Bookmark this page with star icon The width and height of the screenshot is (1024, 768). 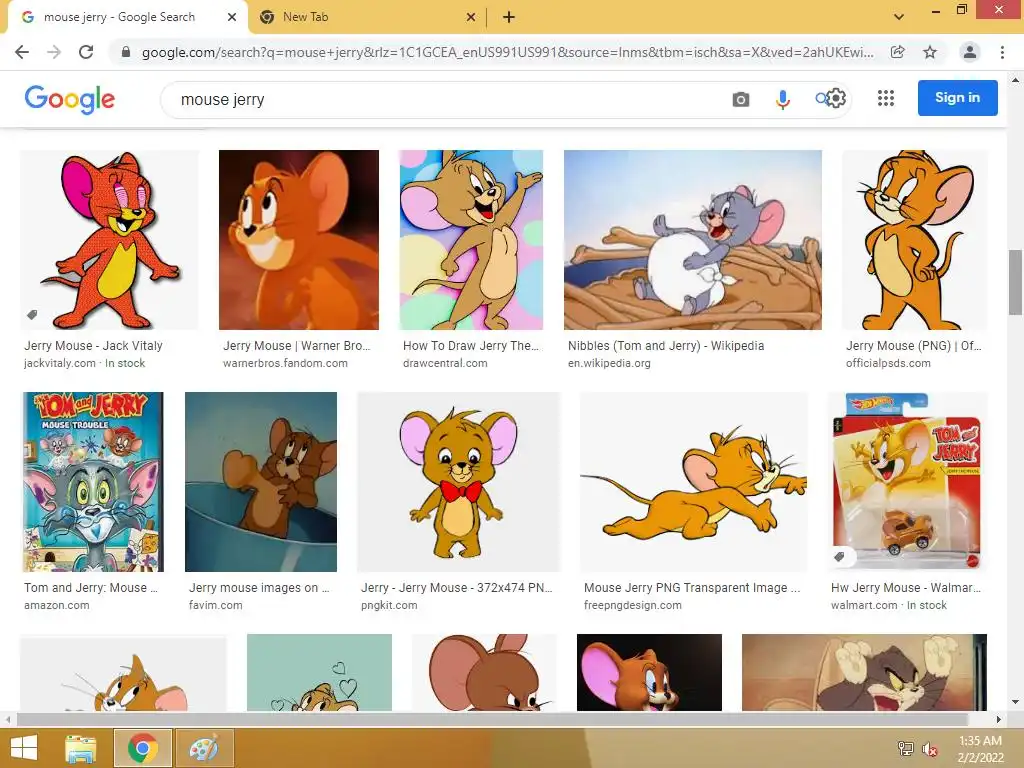point(930,52)
